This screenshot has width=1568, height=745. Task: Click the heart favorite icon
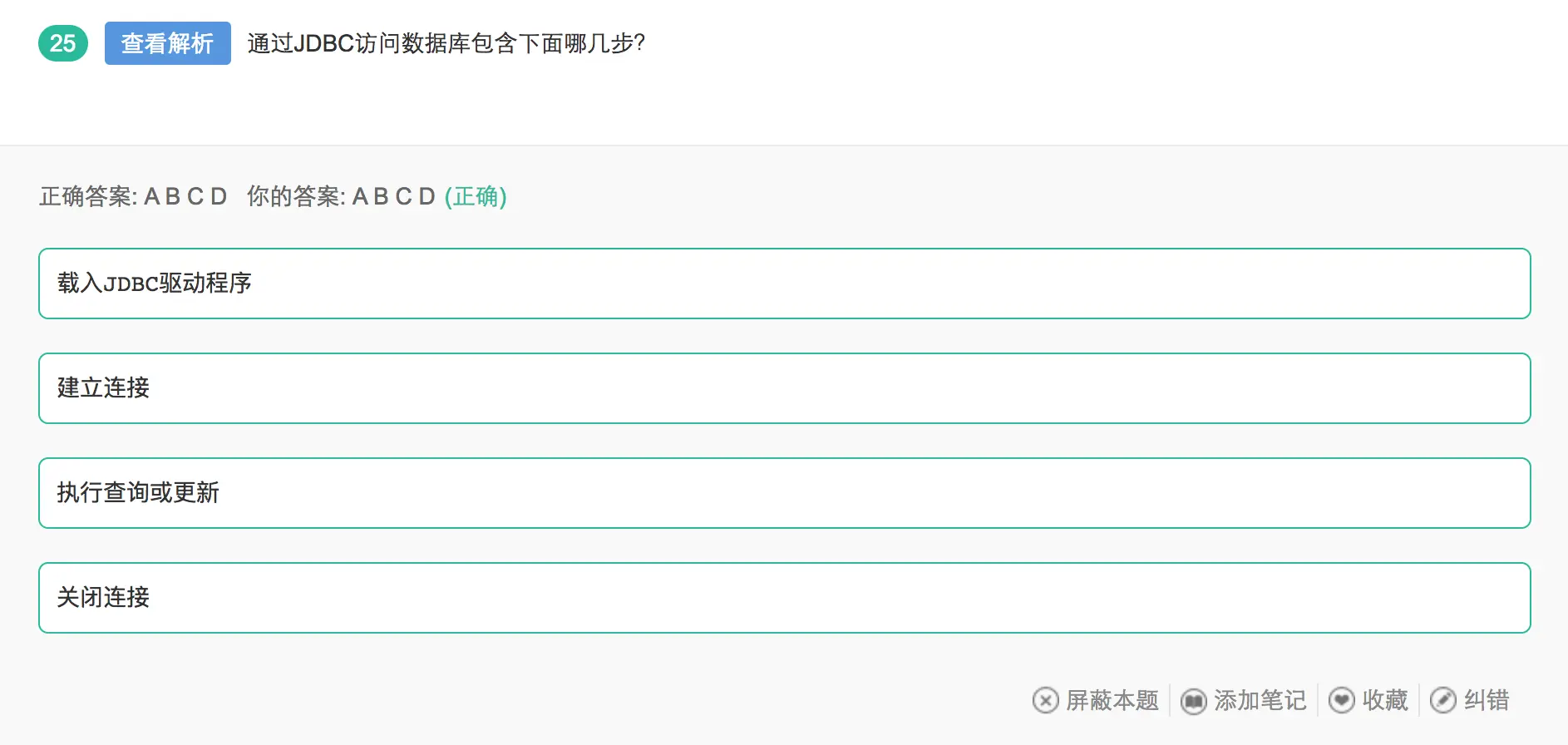[1341, 700]
